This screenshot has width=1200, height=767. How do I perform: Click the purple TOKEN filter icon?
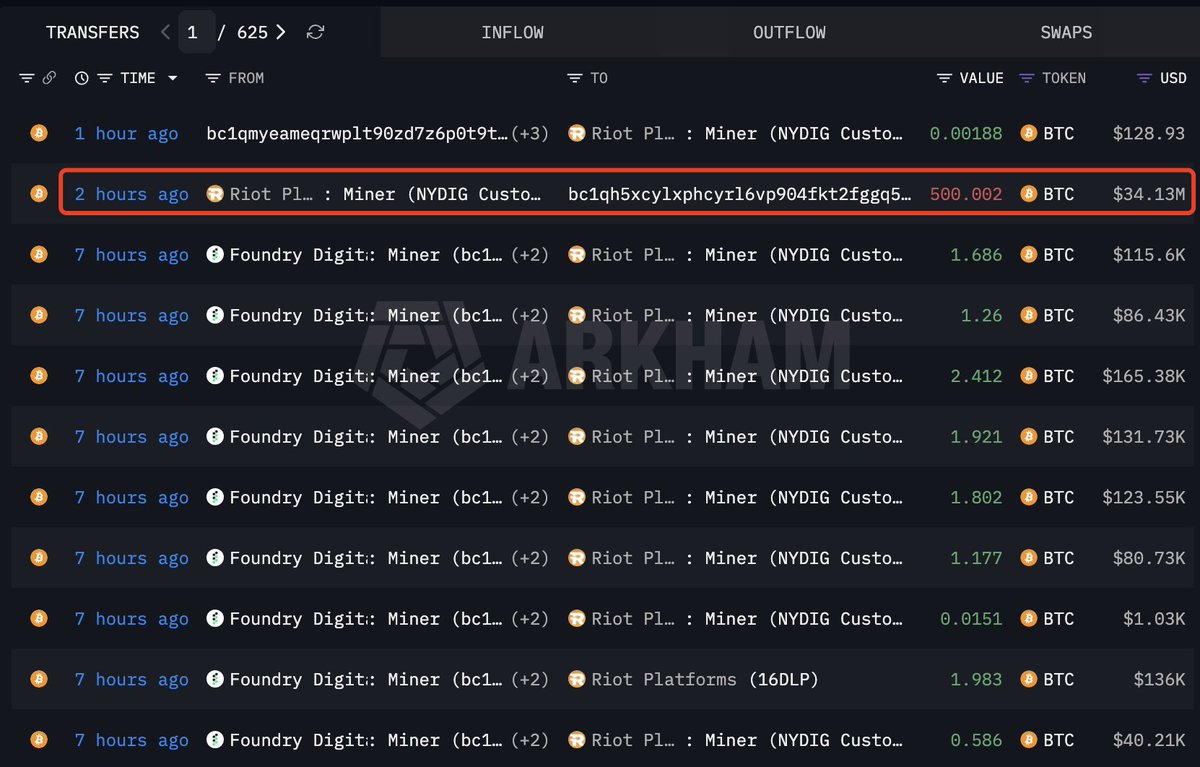pyautogui.click(x=1026, y=77)
